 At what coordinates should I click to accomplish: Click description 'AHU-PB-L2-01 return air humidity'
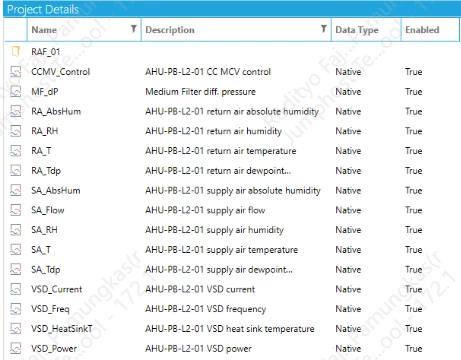213,131
